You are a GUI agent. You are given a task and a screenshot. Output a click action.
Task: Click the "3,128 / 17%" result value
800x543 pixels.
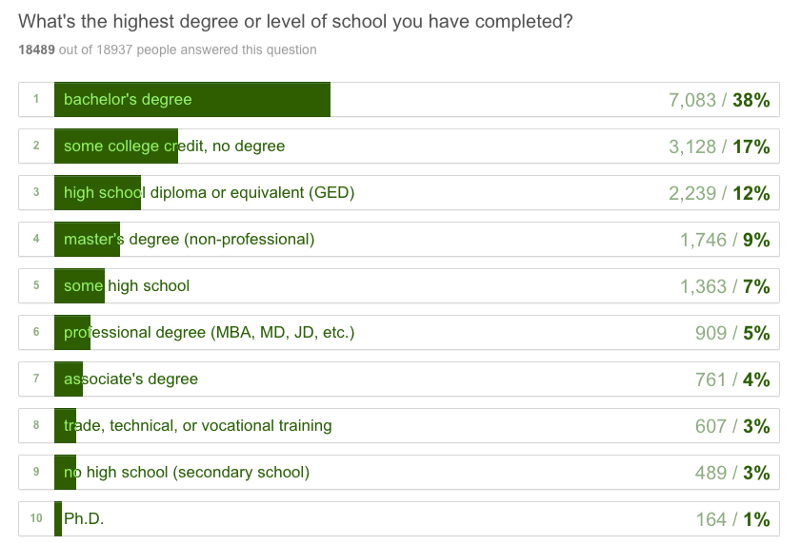(718, 147)
